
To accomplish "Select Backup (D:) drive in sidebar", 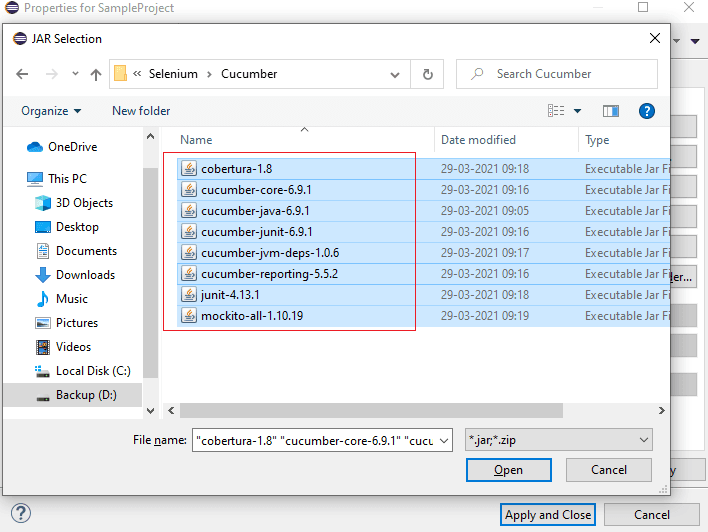I will click(x=86, y=395).
